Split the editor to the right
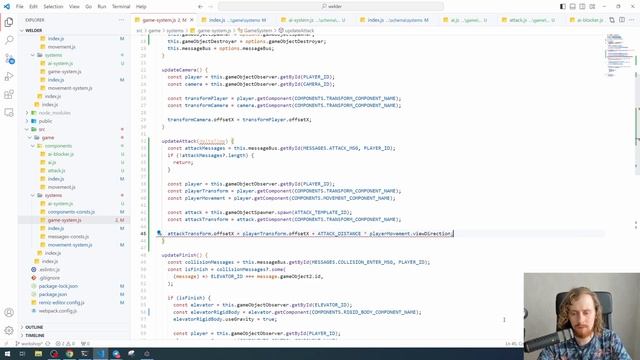Image resolution: width=640 pixels, height=360 pixels. 622,20
